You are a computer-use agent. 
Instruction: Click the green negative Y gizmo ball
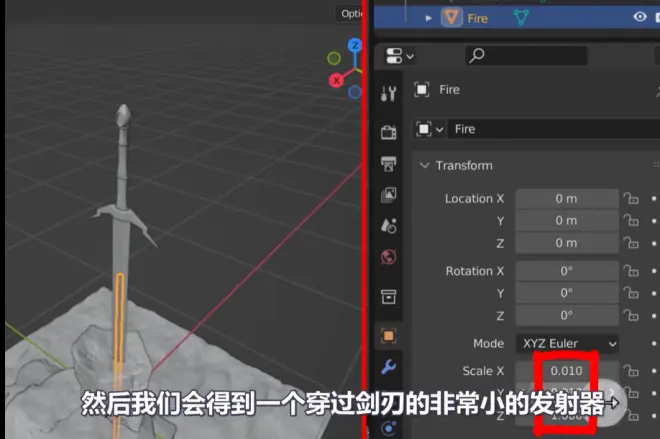[x=334, y=58]
